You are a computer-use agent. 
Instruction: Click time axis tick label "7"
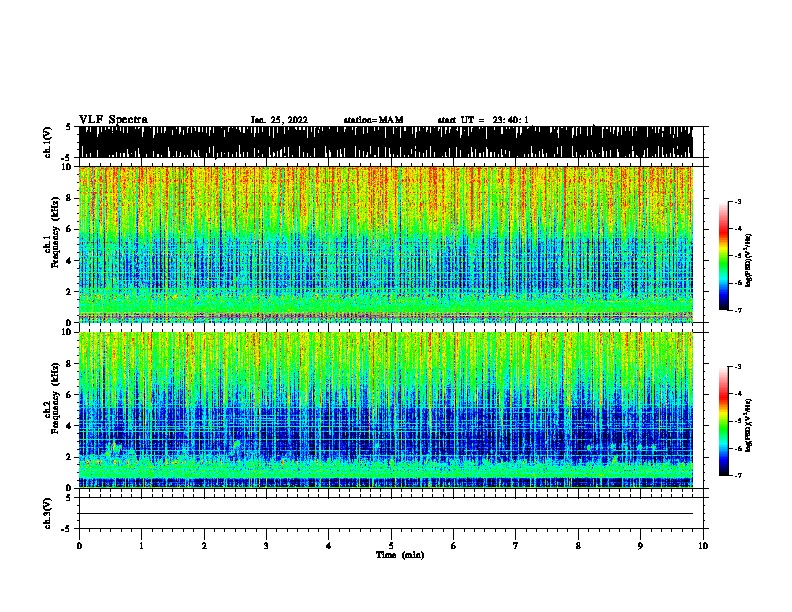point(516,546)
